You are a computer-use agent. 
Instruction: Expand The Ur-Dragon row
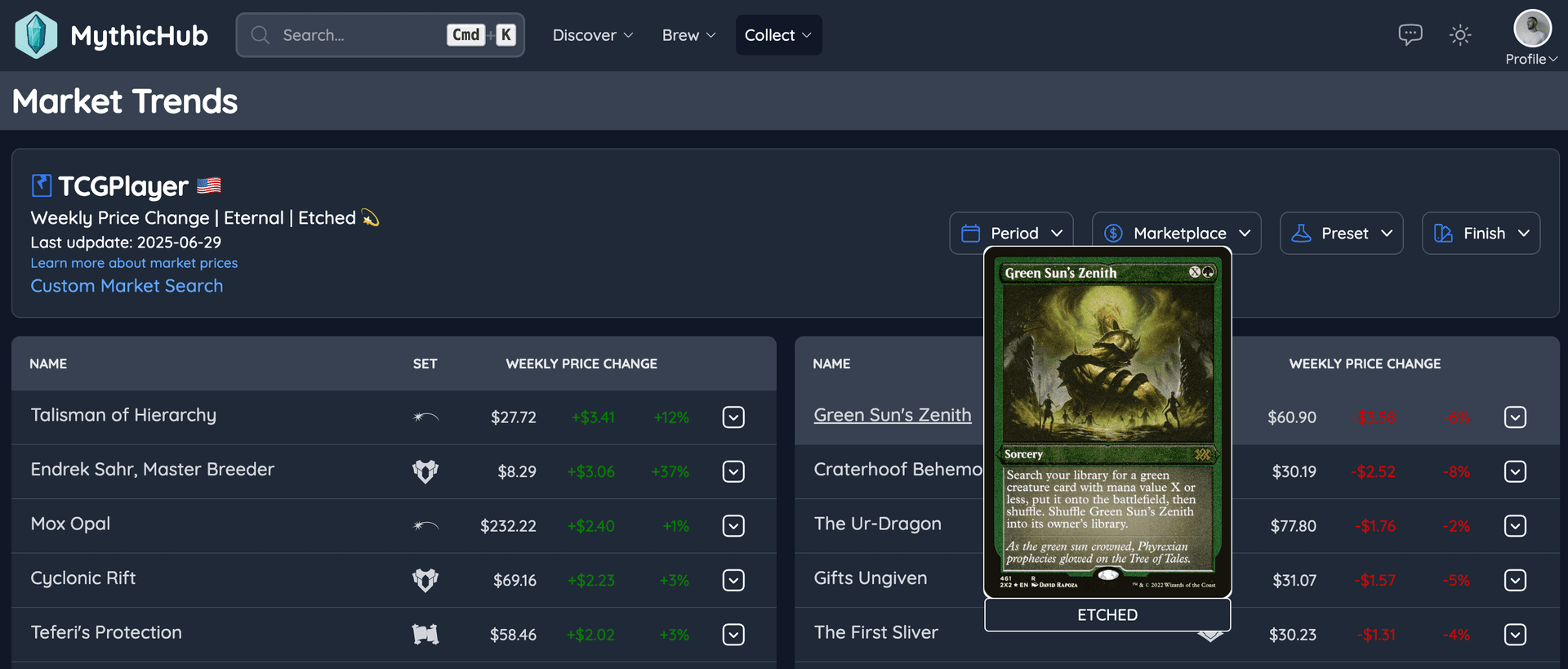pyautogui.click(x=1515, y=526)
